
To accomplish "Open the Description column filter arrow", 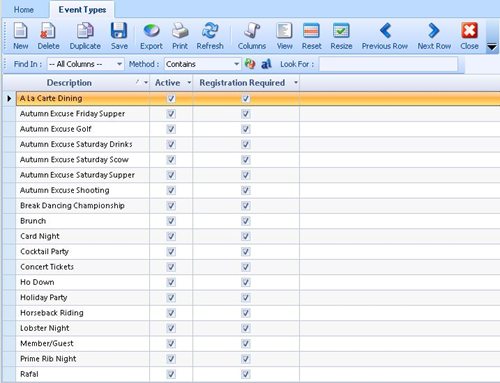I will point(146,83).
